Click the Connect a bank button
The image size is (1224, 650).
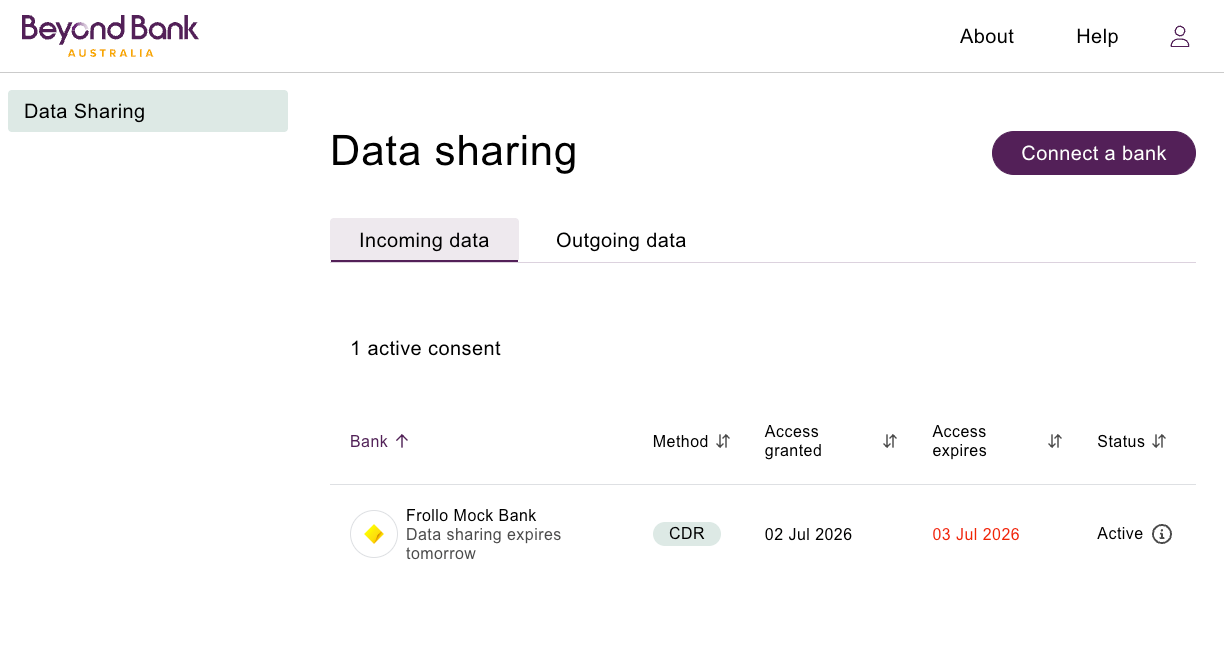[1094, 153]
